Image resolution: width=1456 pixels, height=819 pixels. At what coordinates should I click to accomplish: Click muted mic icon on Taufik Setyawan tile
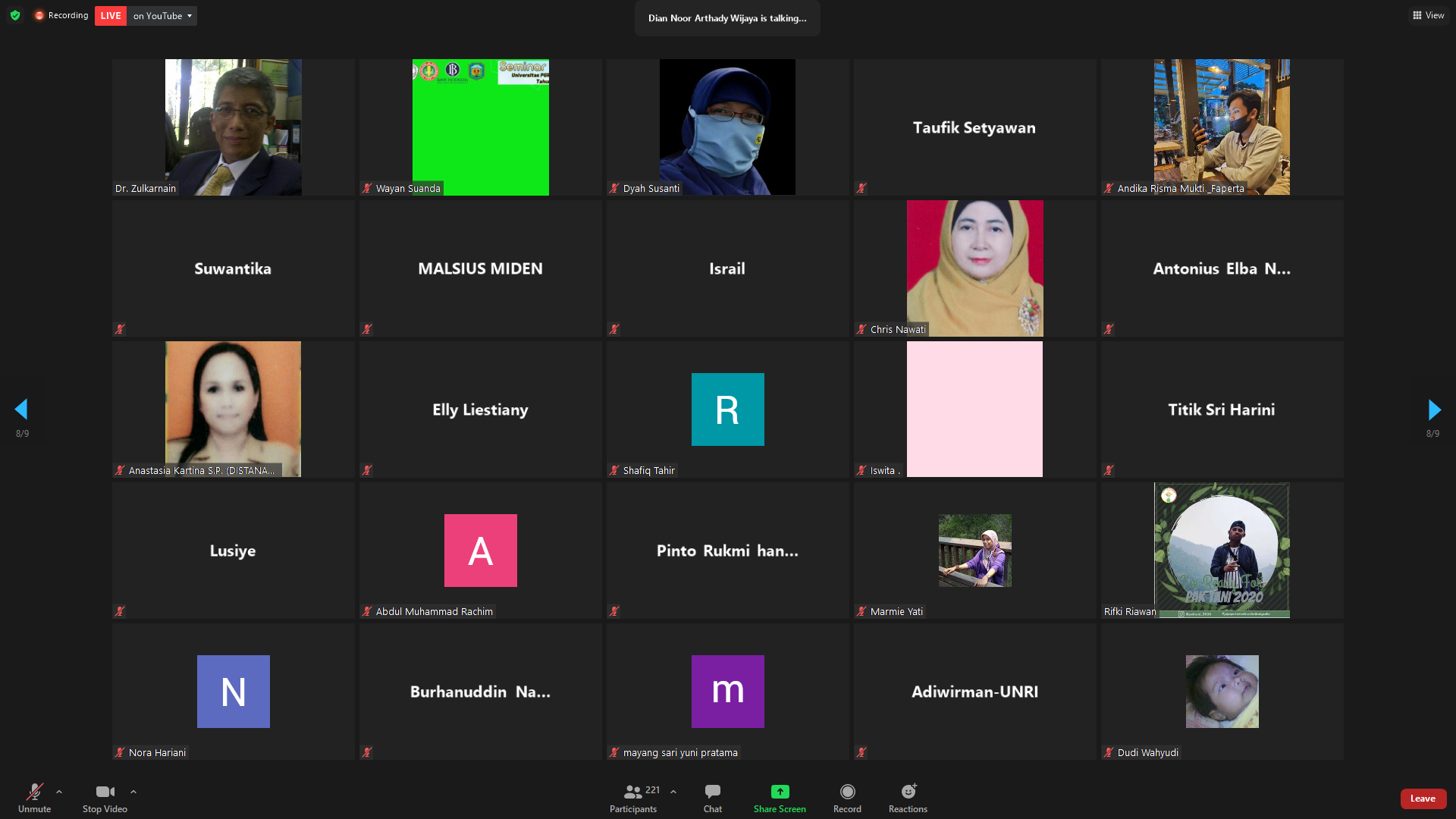(x=861, y=188)
